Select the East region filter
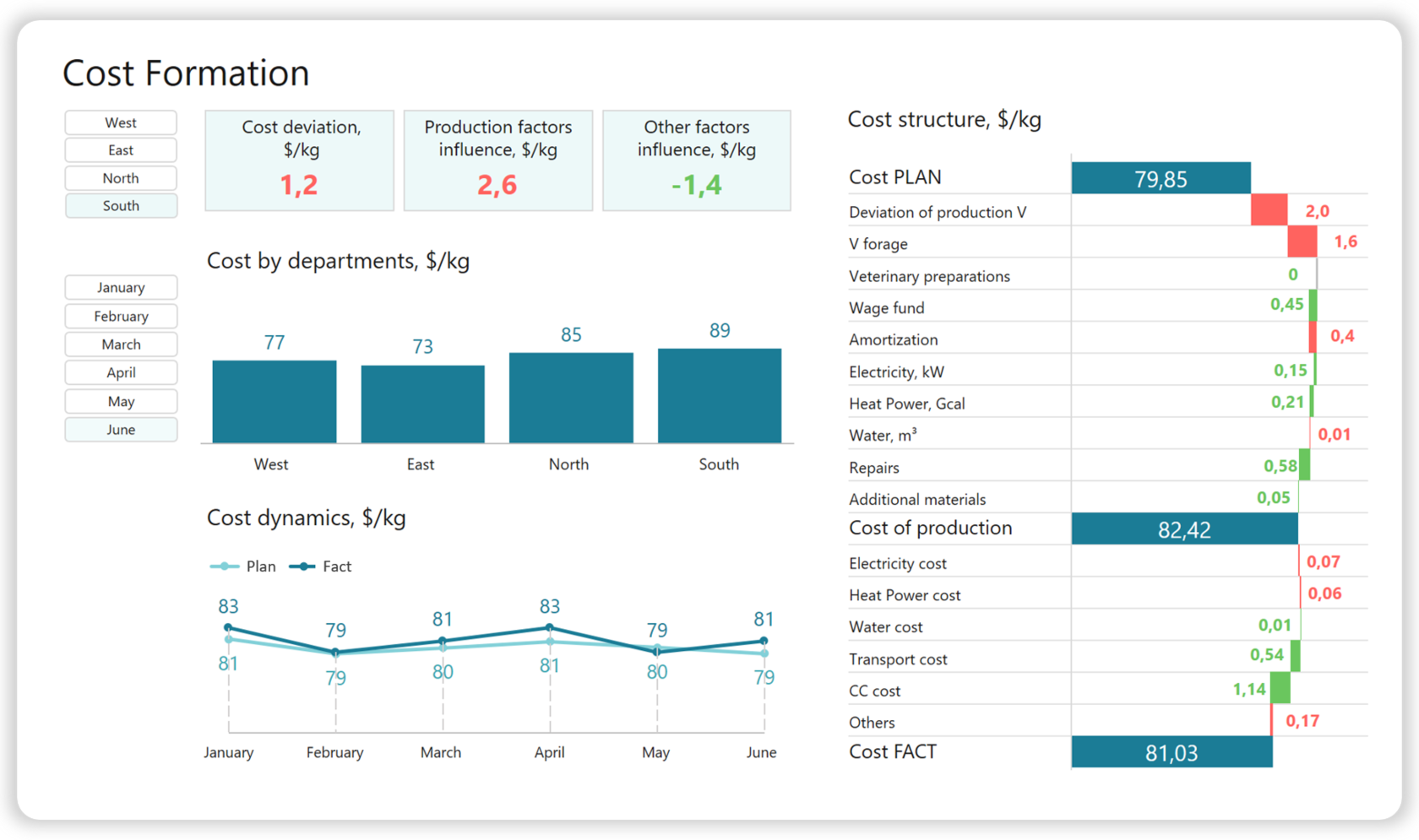Screen dimensions: 1419x840 click(121, 149)
